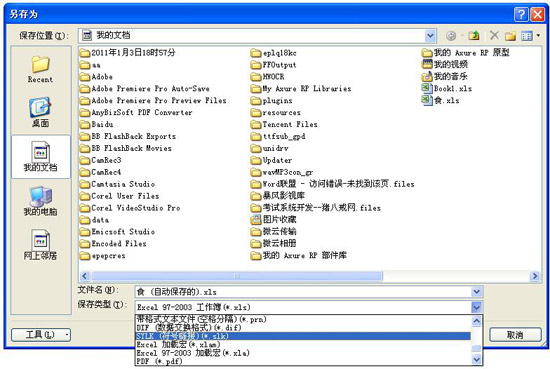Image resolution: width=550 pixels, height=369 pixels.
Task: Go to the 桌面 desktop shortcut
Action: pyautogui.click(x=40, y=112)
